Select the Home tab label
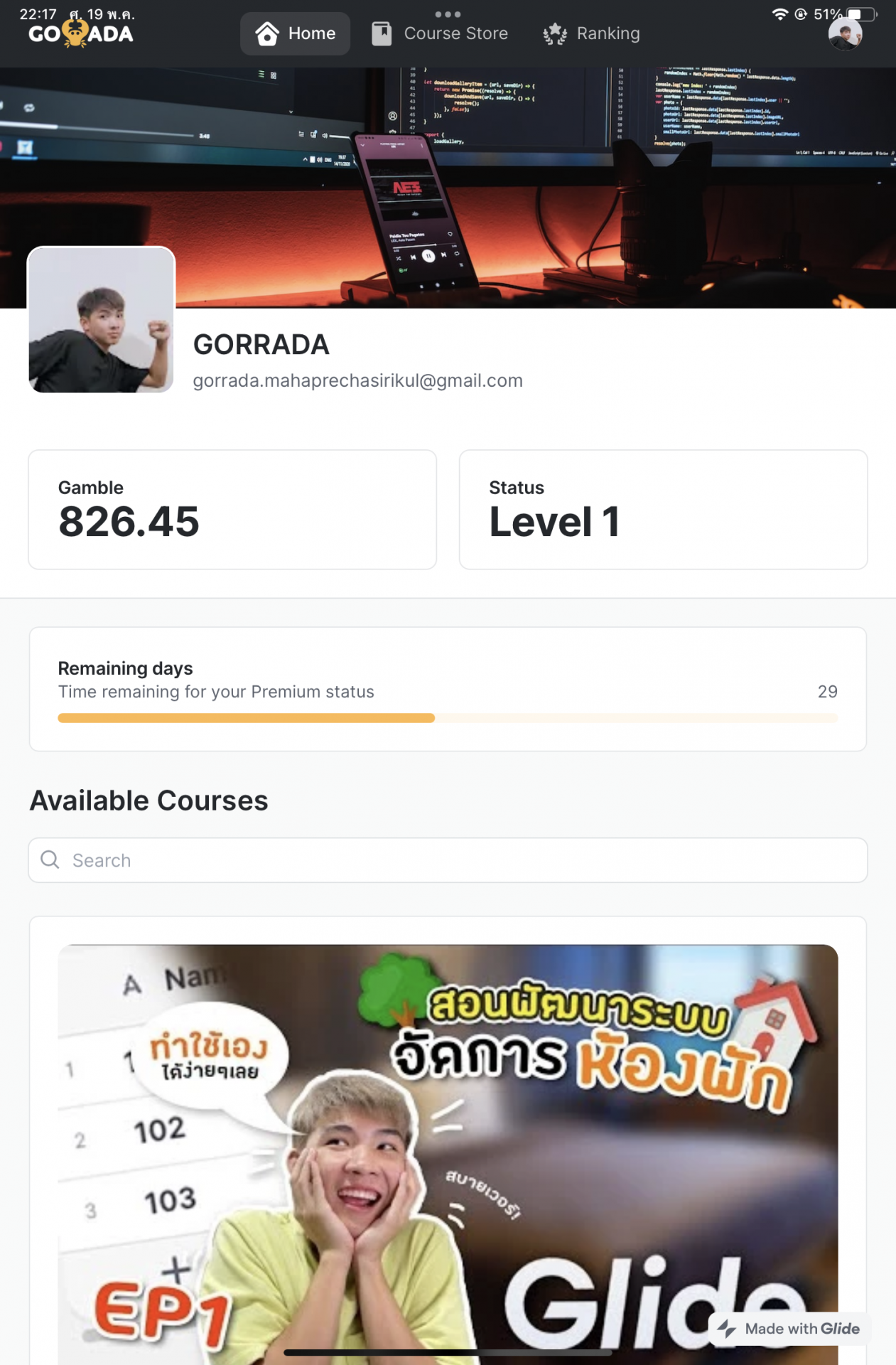Viewport: 896px width, 1365px height. tap(312, 33)
